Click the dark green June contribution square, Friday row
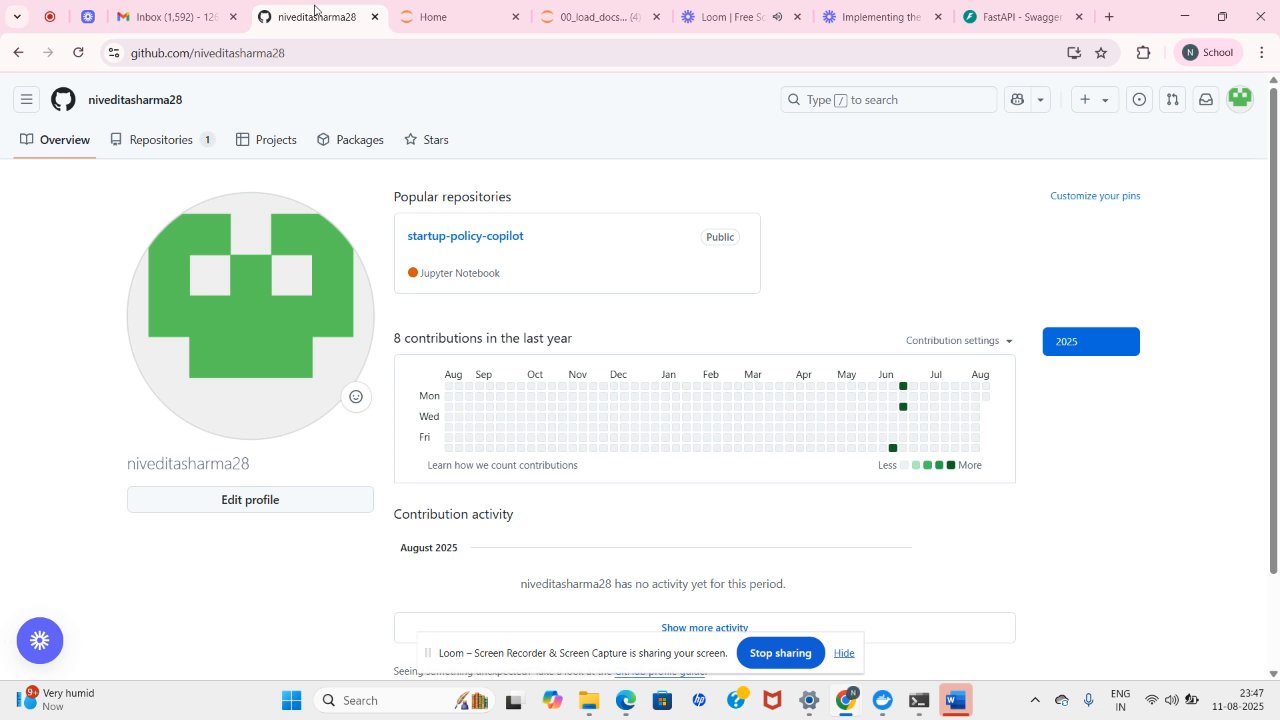 893,448
